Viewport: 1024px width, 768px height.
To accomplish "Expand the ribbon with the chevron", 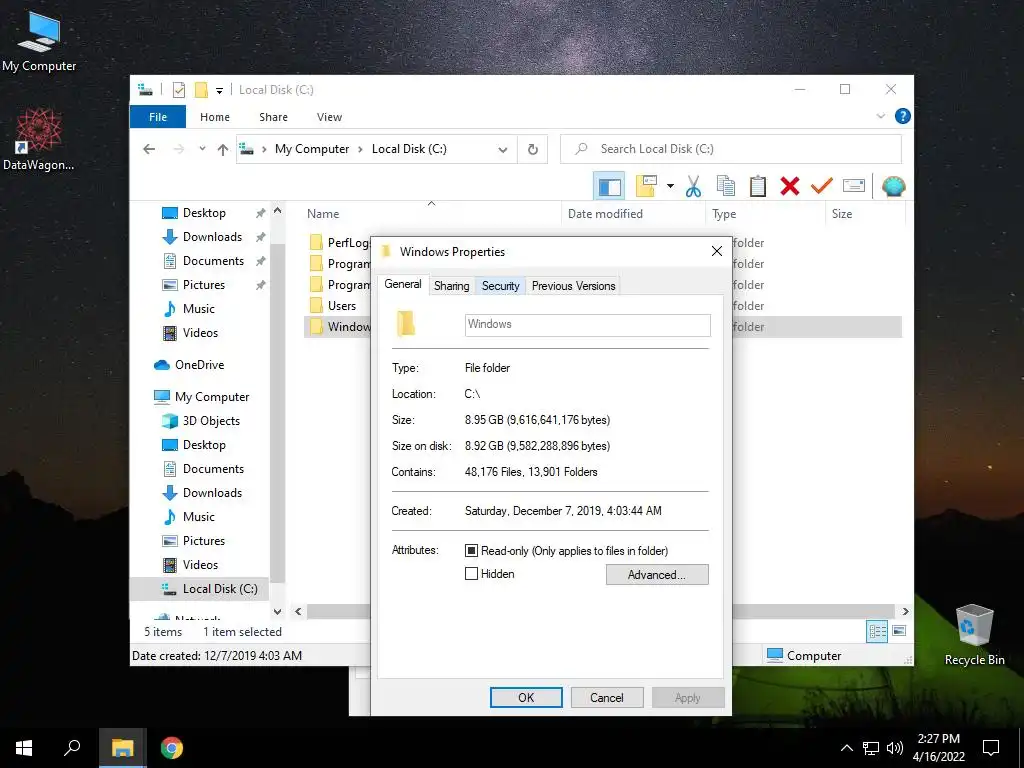I will point(881,116).
